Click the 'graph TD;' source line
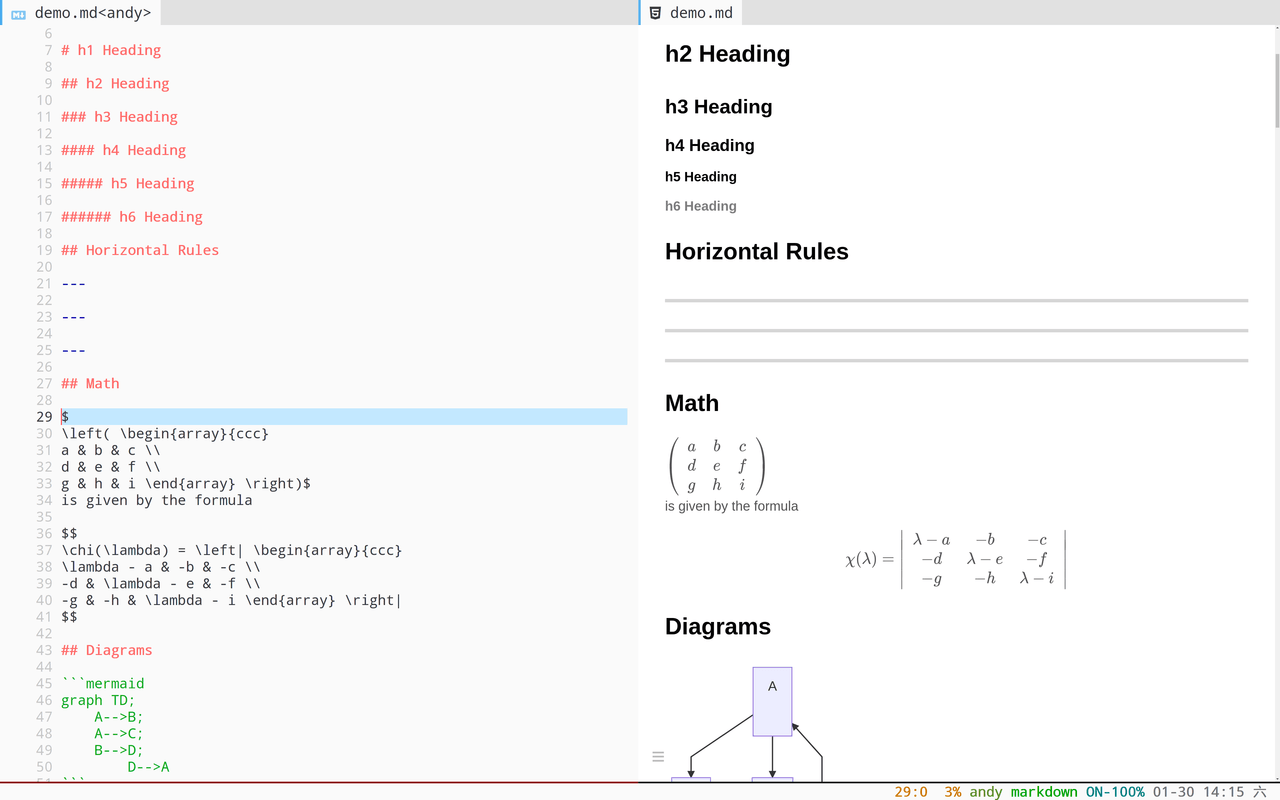Screen dimensions: 1280x800 [98, 700]
